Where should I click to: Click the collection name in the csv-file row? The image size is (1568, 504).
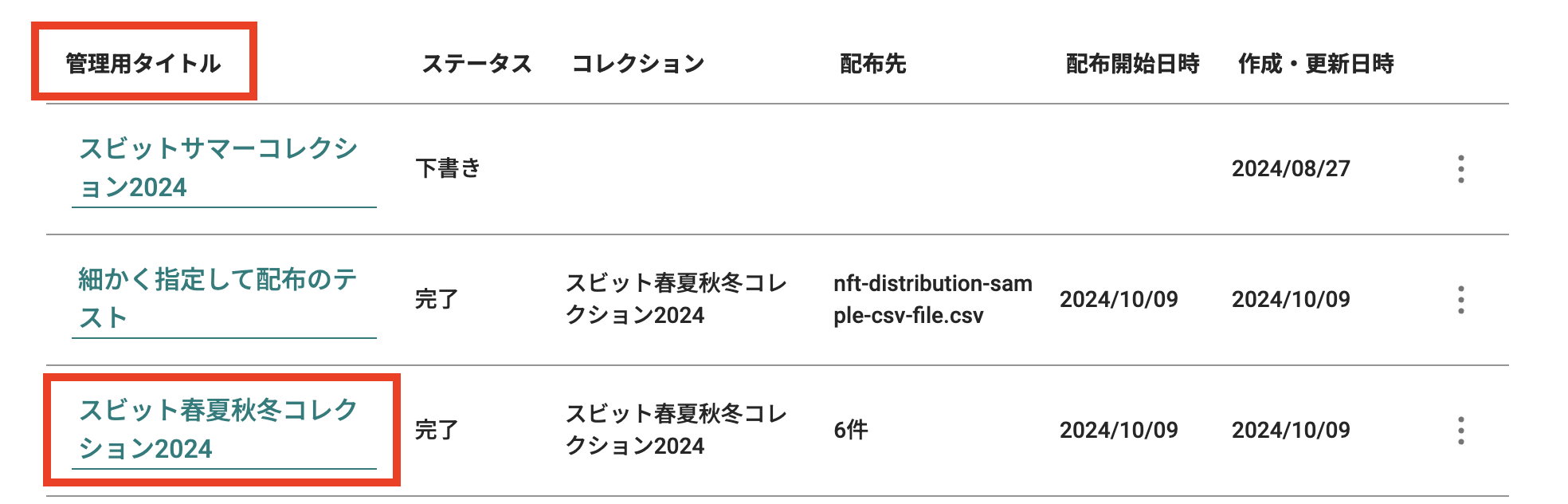point(676,299)
